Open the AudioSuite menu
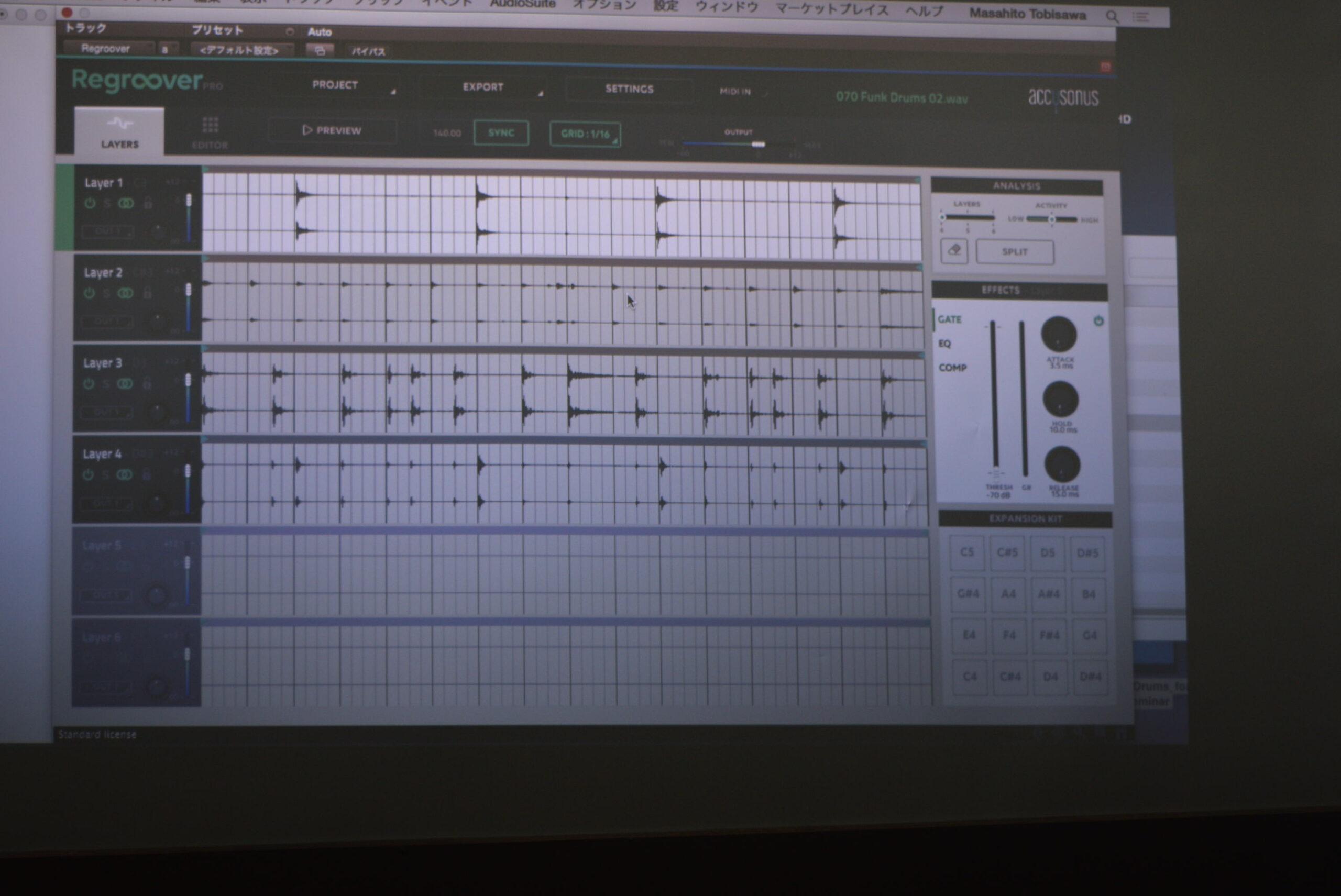This screenshot has height=896, width=1341. [x=522, y=4]
